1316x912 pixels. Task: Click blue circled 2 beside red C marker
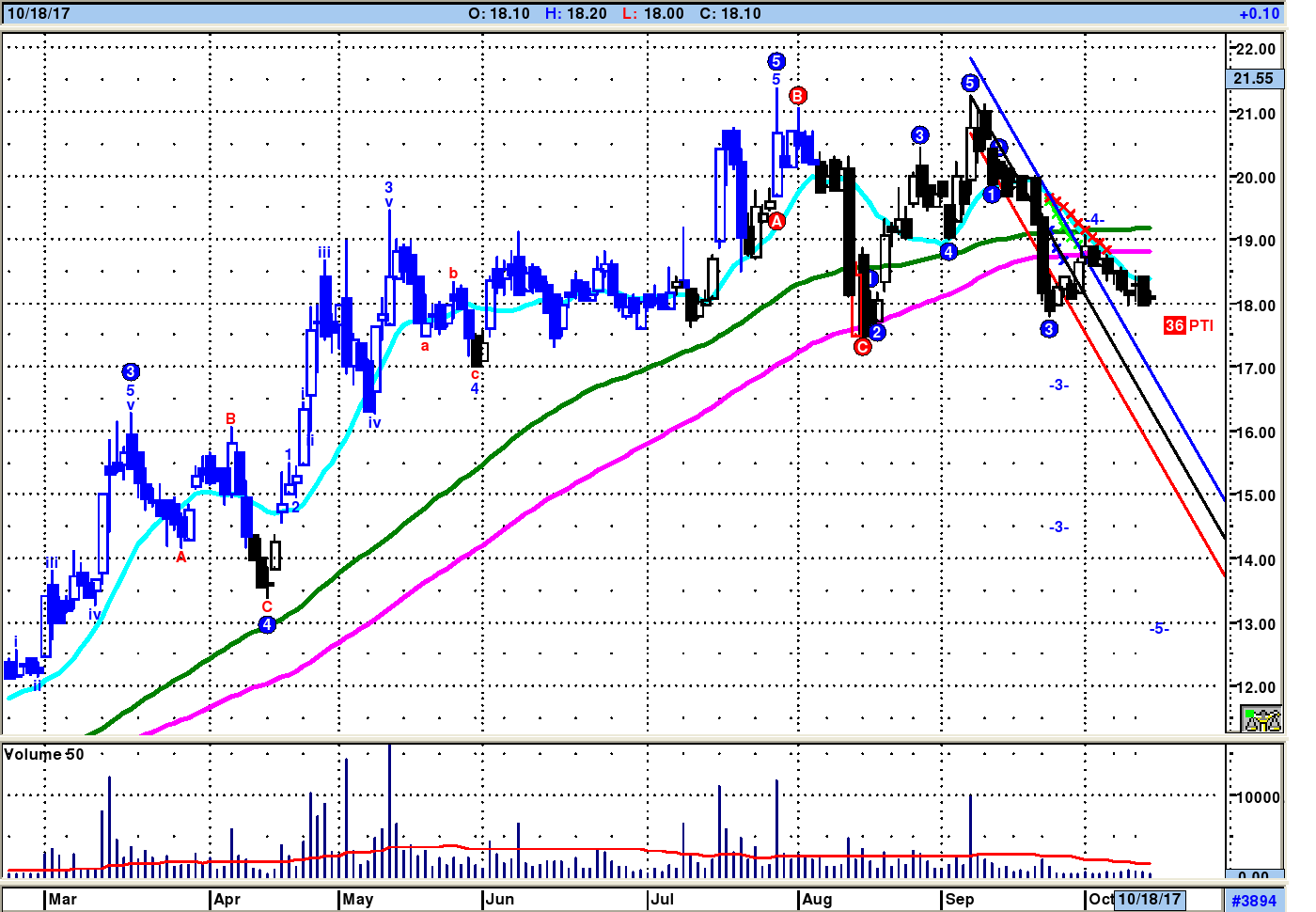[877, 332]
